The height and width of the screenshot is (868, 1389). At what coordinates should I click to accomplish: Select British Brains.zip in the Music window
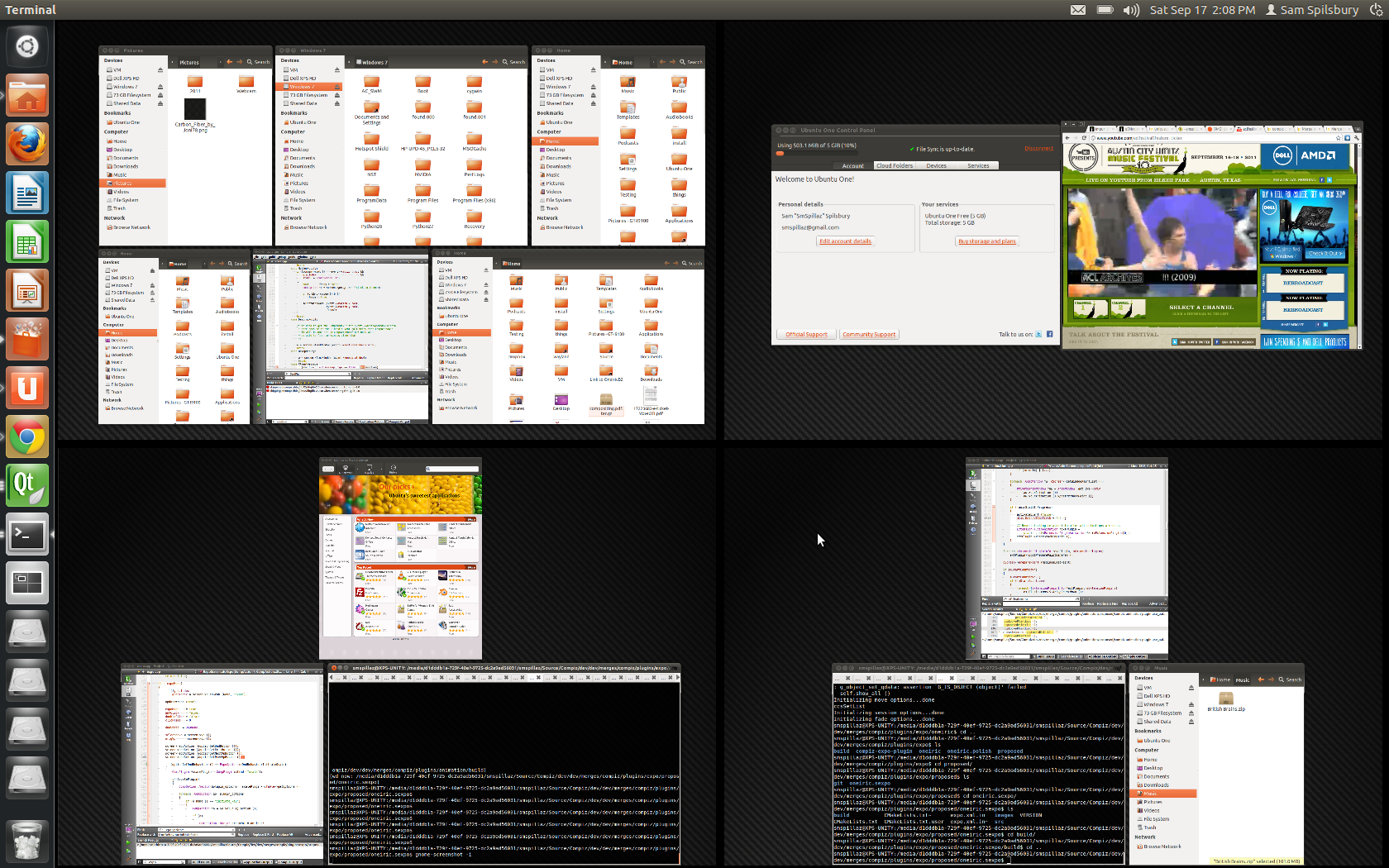pos(1226,702)
